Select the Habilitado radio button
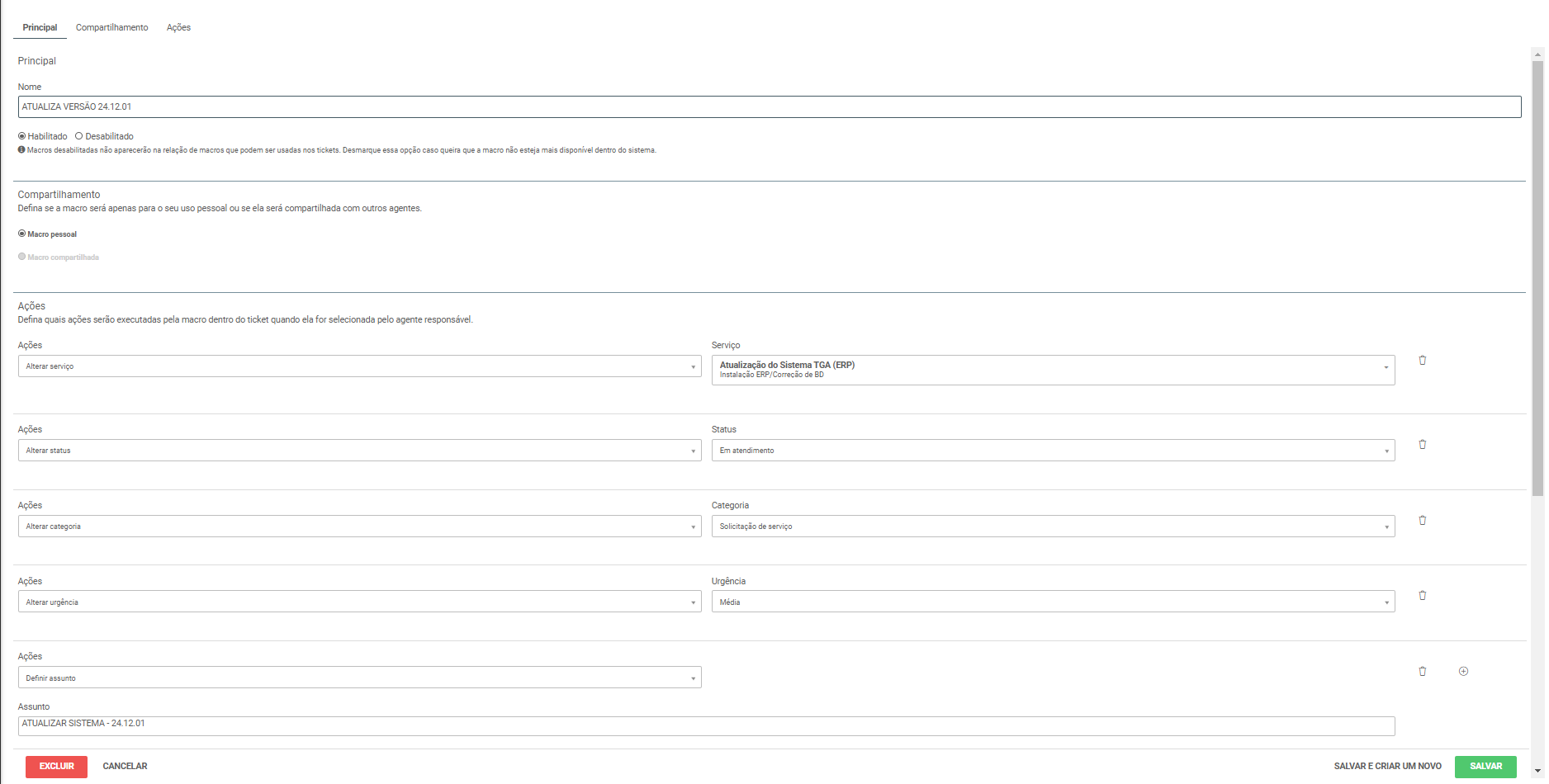This screenshot has height=784, width=1549. [22, 136]
